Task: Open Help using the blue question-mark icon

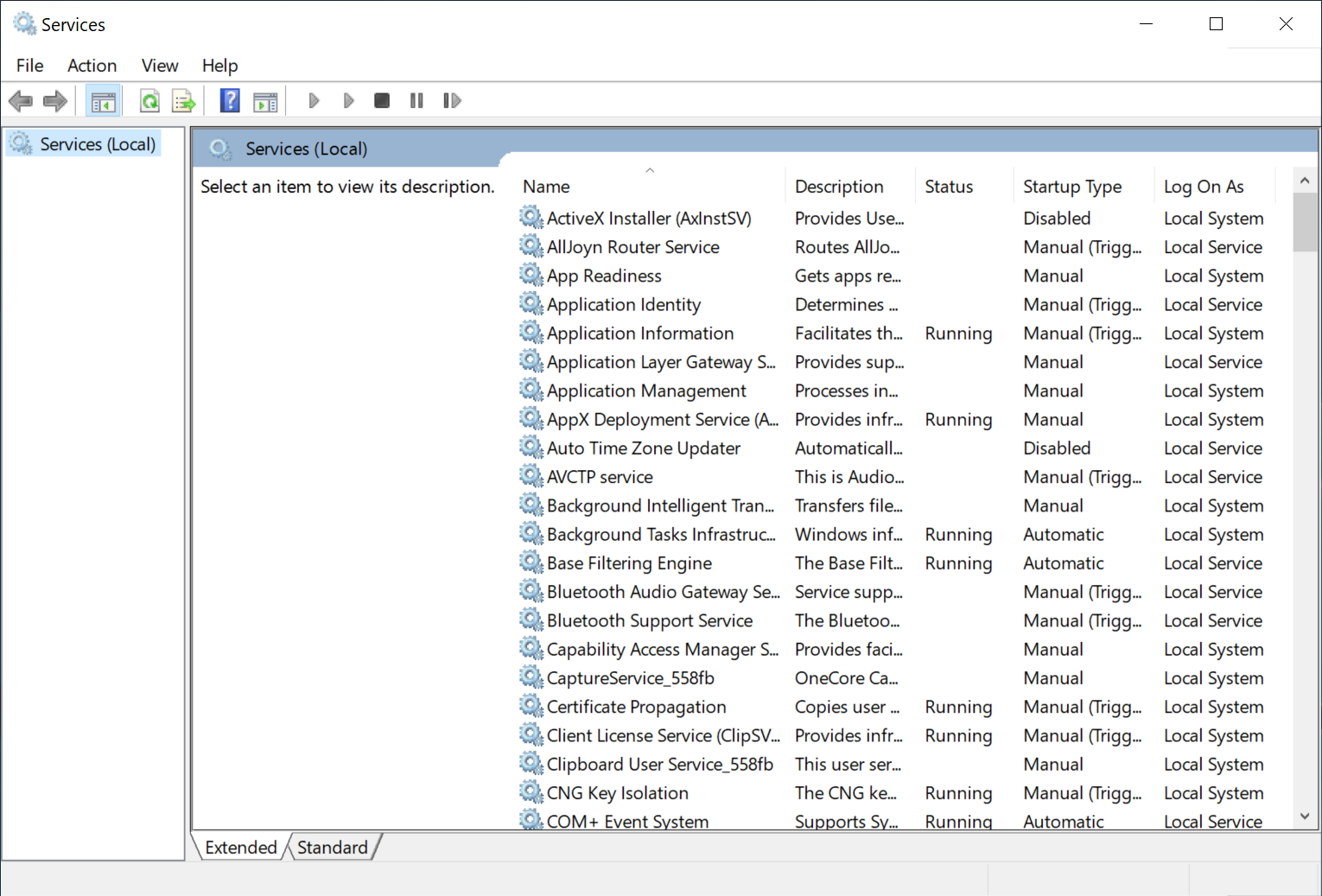Action: (x=230, y=101)
